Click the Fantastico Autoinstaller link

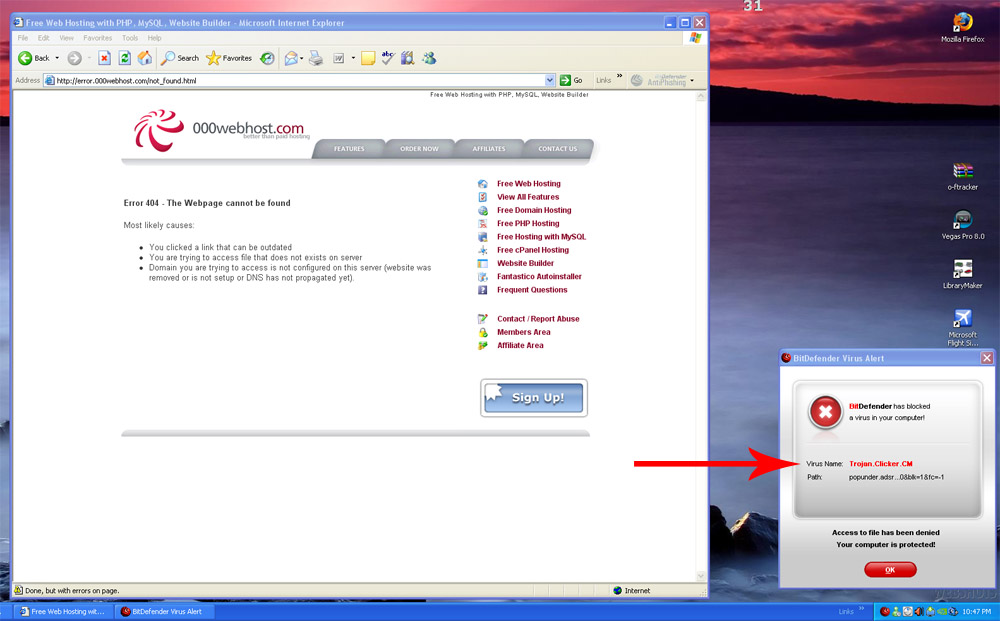coord(539,277)
